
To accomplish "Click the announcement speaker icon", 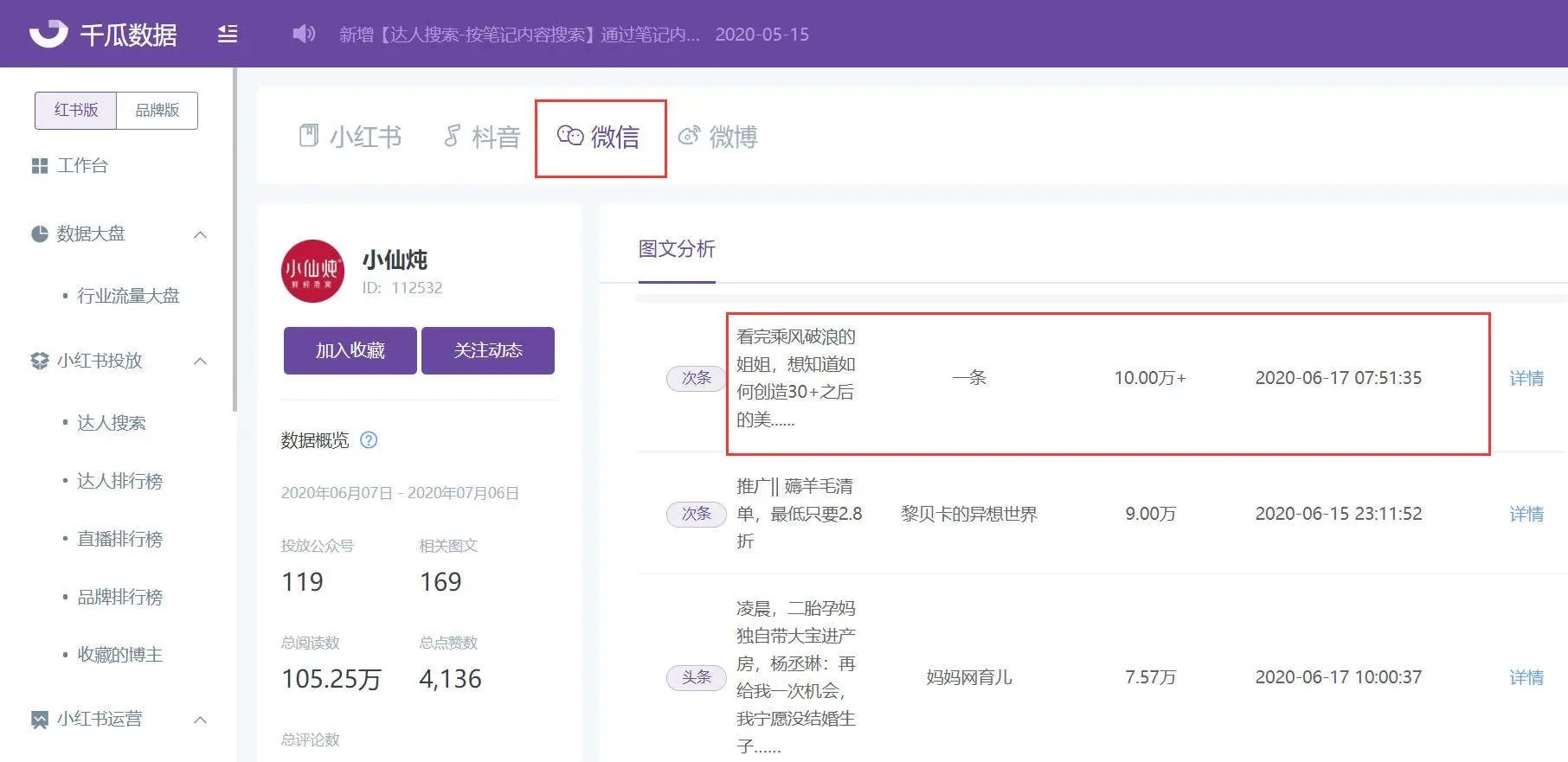I will click(x=304, y=34).
